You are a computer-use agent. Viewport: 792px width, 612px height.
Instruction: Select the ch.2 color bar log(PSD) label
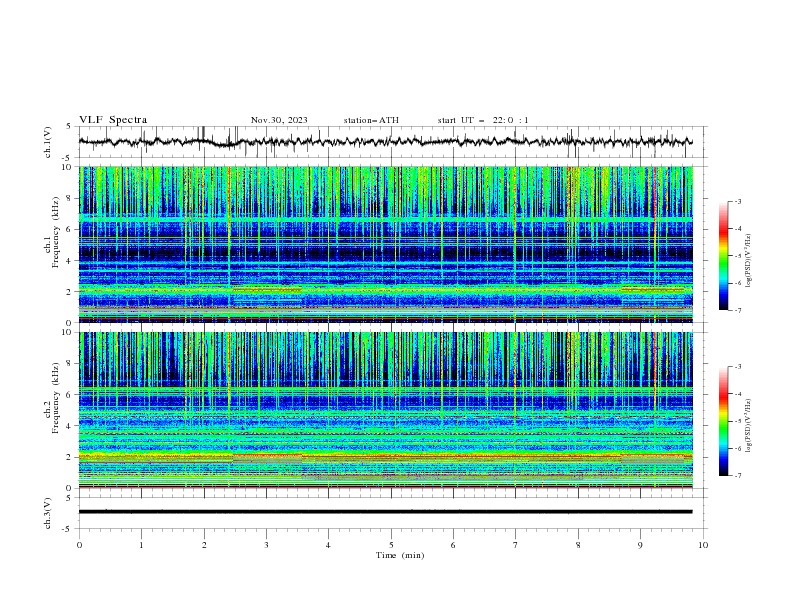tap(748, 426)
